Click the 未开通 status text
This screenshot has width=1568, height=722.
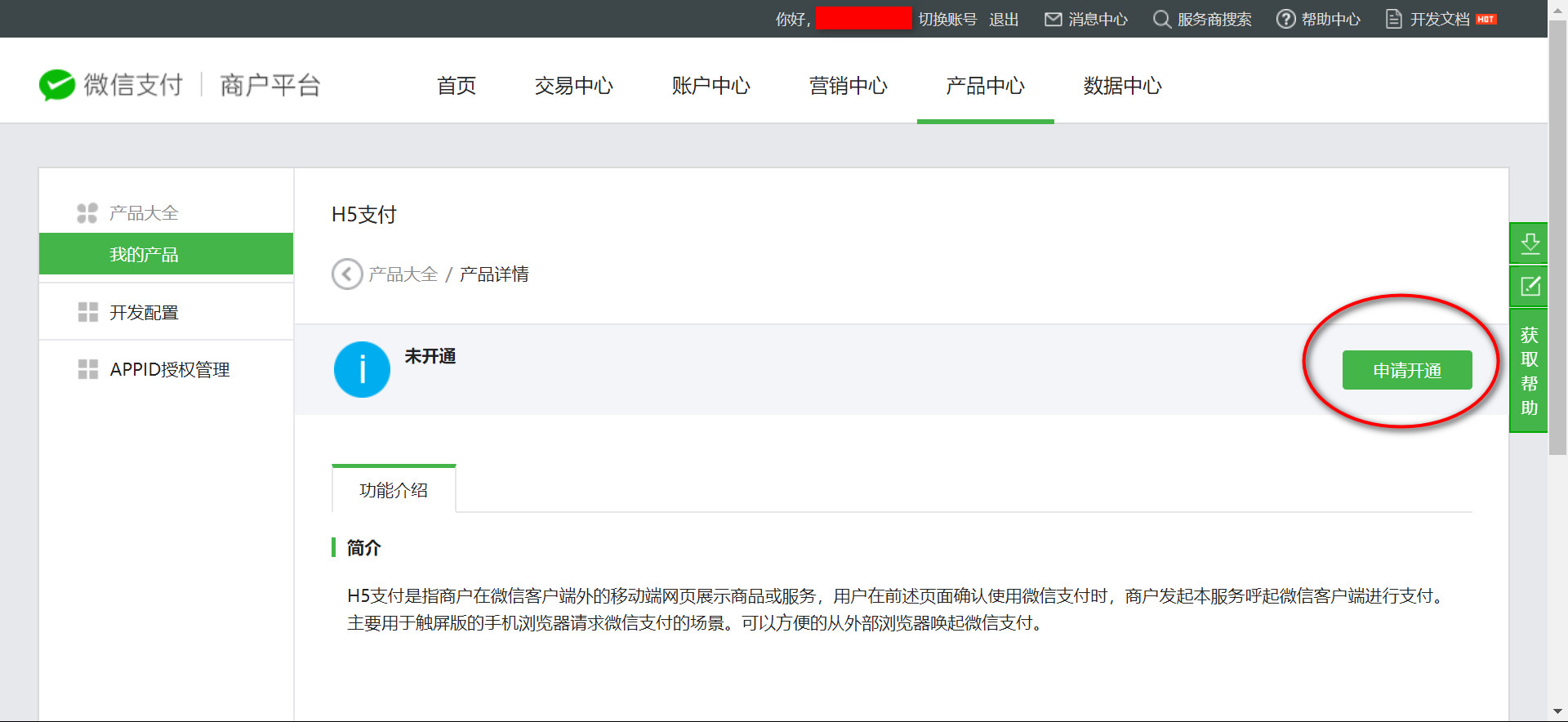[x=430, y=356]
